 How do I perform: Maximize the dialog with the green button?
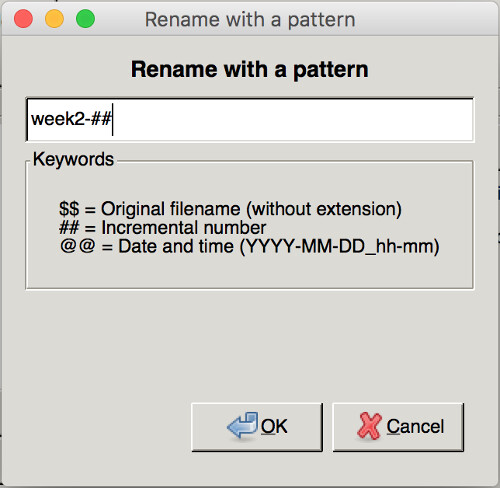[85, 19]
